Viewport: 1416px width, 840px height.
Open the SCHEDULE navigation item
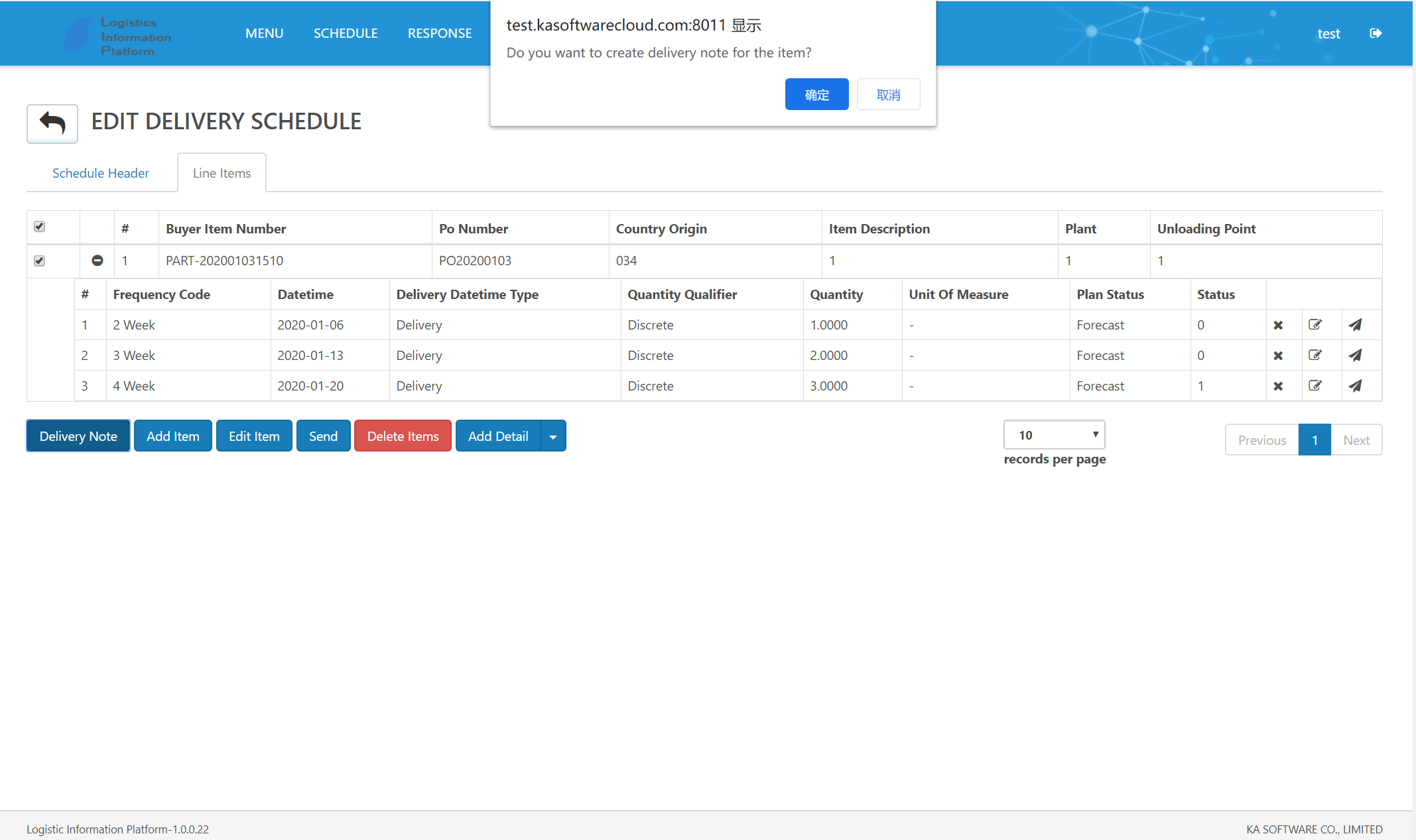coord(346,33)
